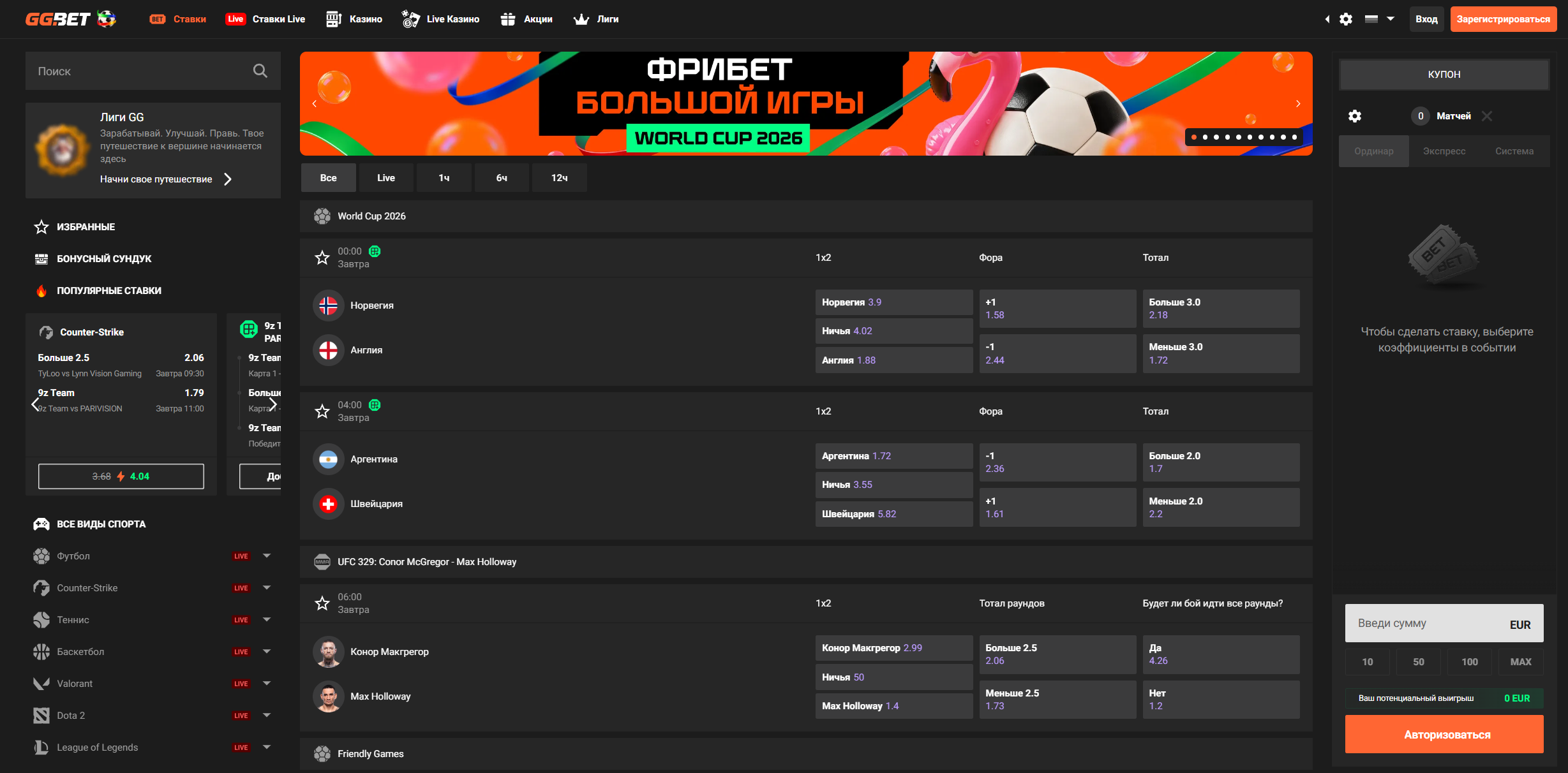Open header settings gear icon
This screenshot has width=1568, height=773.
pyautogui.click(x=1346, y=19)
